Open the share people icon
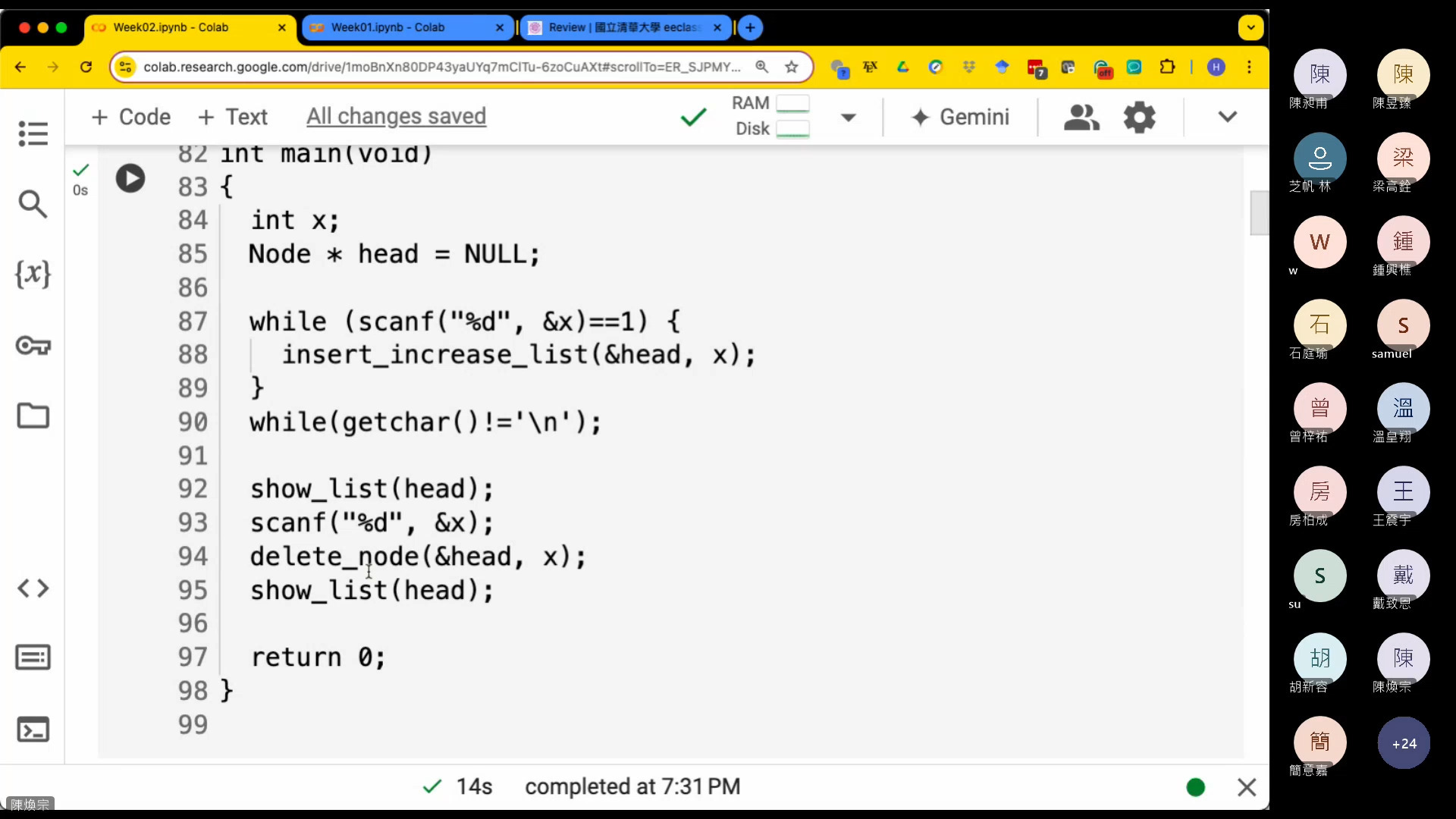 coord(1081,118)
